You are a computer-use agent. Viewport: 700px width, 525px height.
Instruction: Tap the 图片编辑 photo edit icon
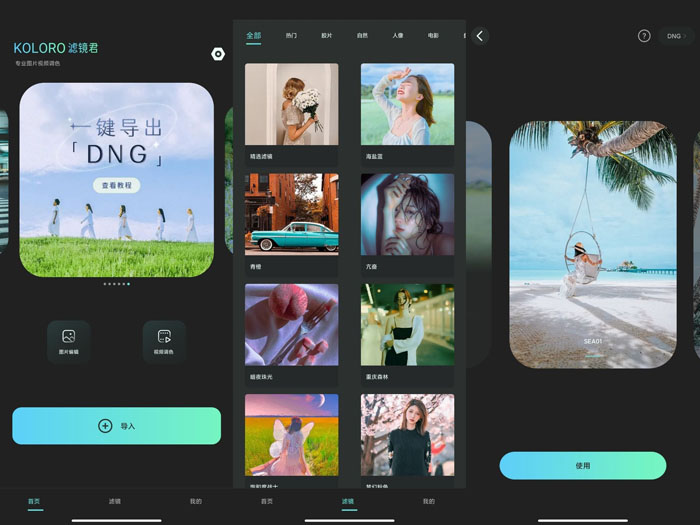[x=68, y=338]
